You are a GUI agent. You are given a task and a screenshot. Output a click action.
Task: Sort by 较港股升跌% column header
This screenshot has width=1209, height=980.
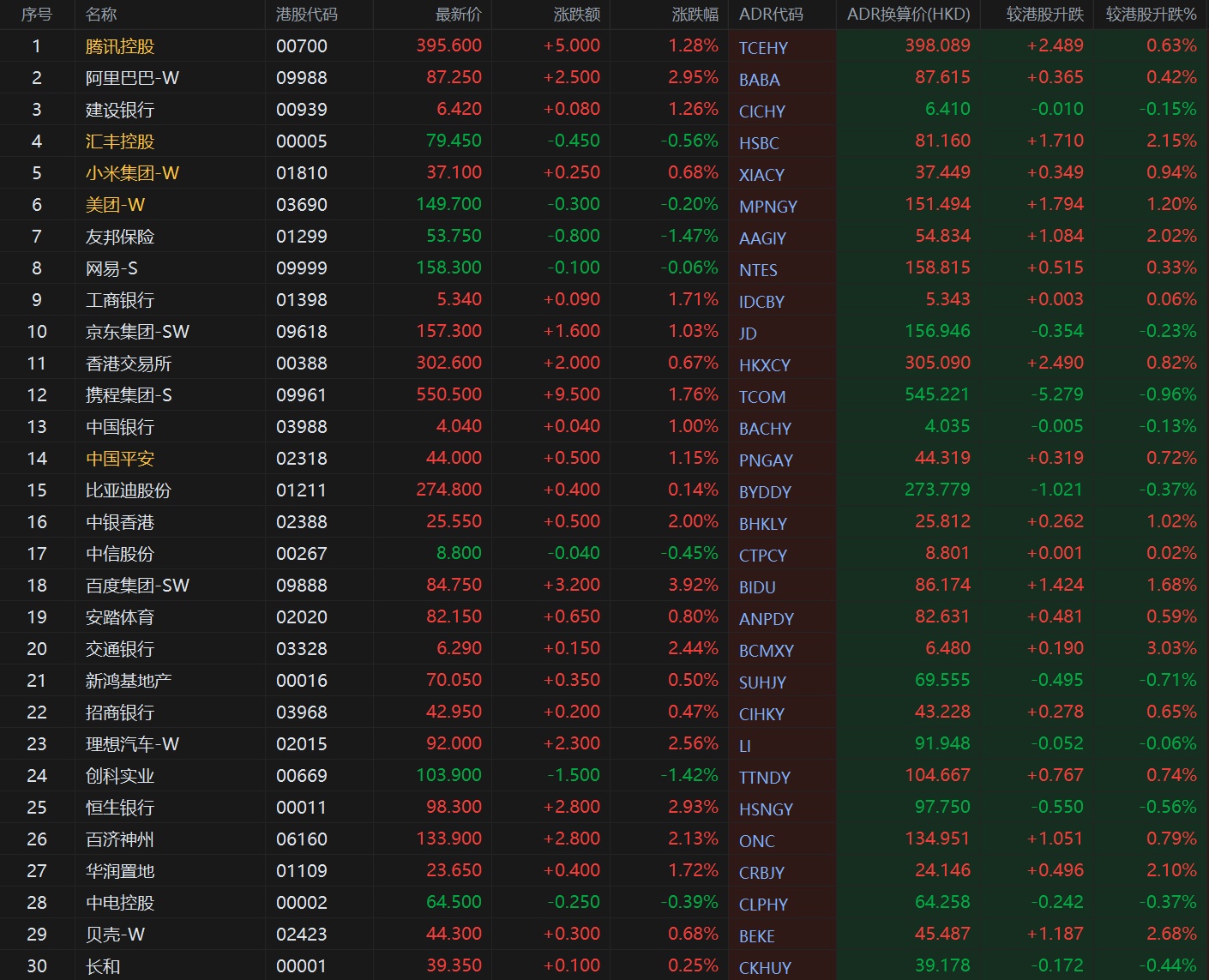[1151, 15]
